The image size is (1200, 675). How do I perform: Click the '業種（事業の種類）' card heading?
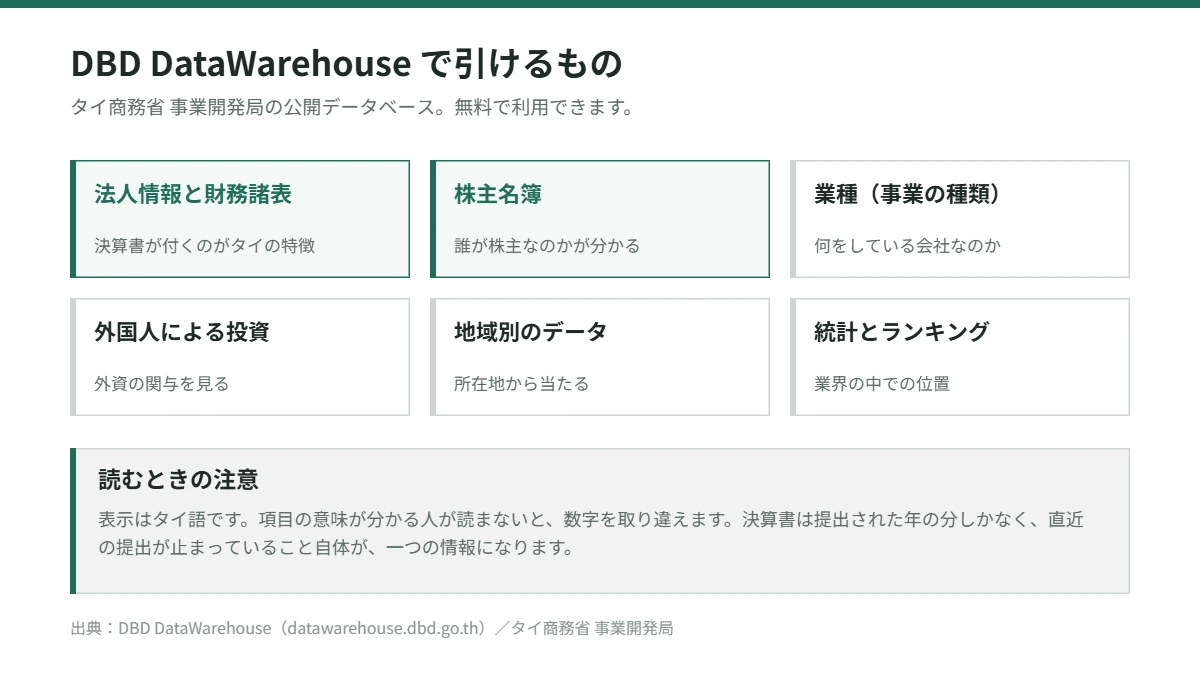pyautogui.click(x=908, y=194)
